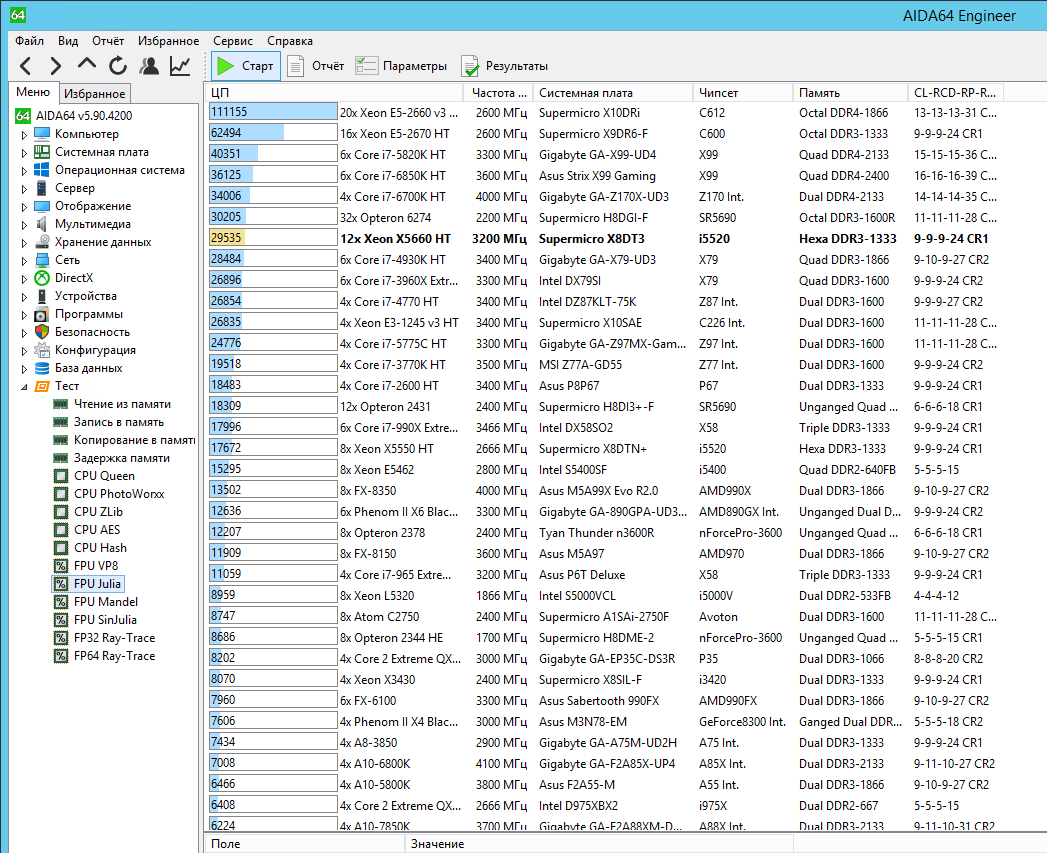
Task: Expand the Сеть tree node
Action: click(x=25, y=261)
